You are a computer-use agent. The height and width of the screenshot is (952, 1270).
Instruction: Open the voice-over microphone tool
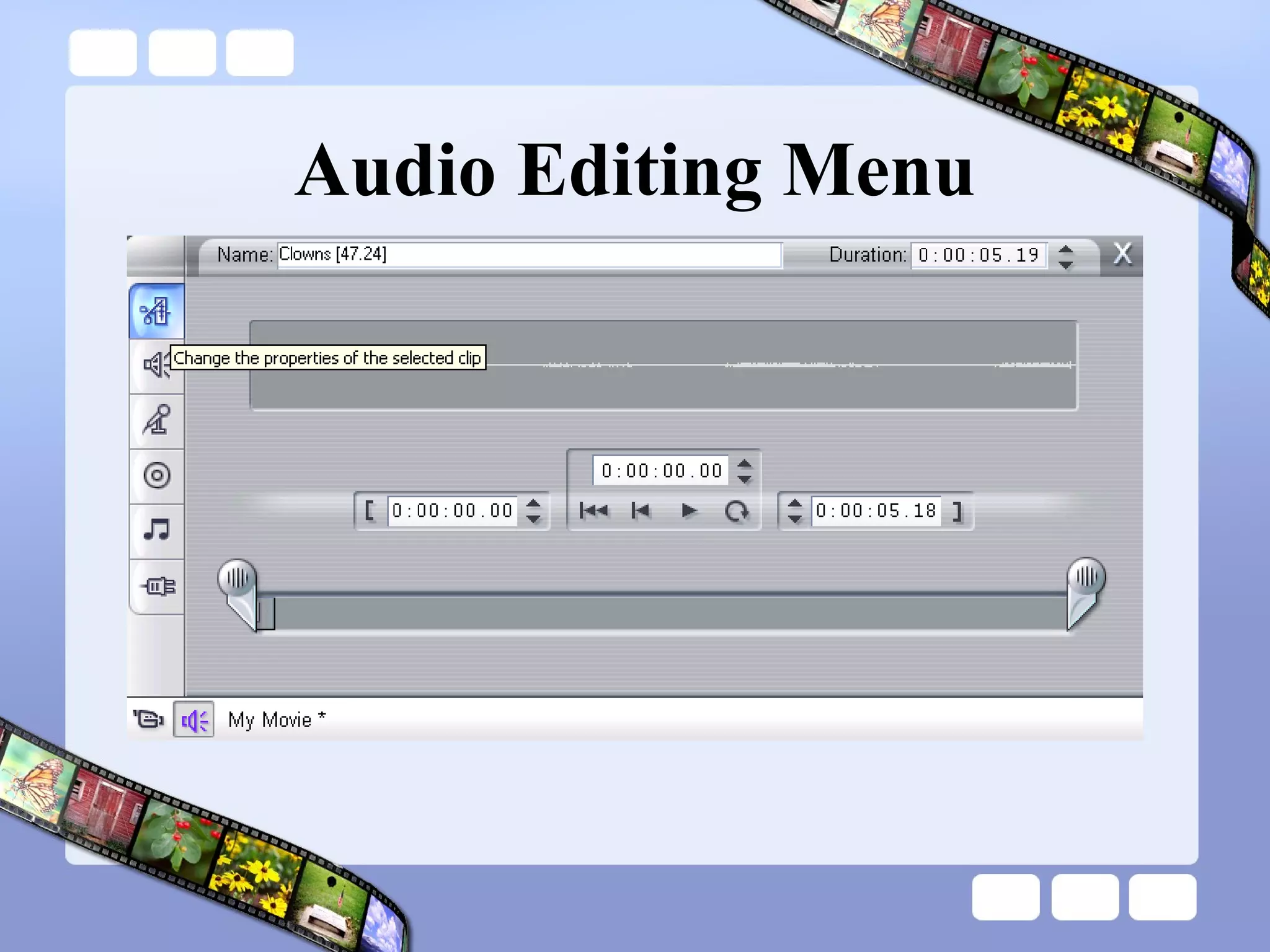click(x=156, y=421)
